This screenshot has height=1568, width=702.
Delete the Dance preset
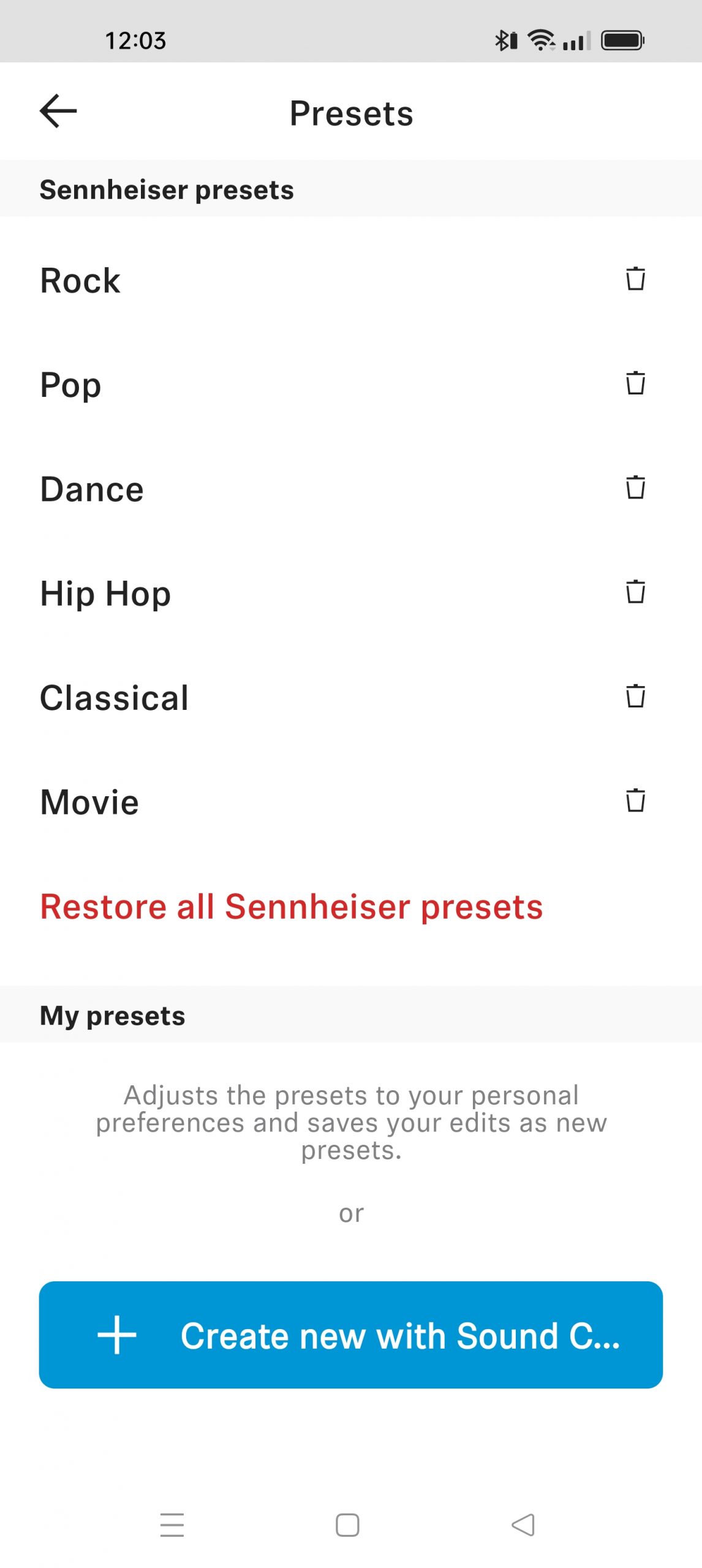[635, 488]
